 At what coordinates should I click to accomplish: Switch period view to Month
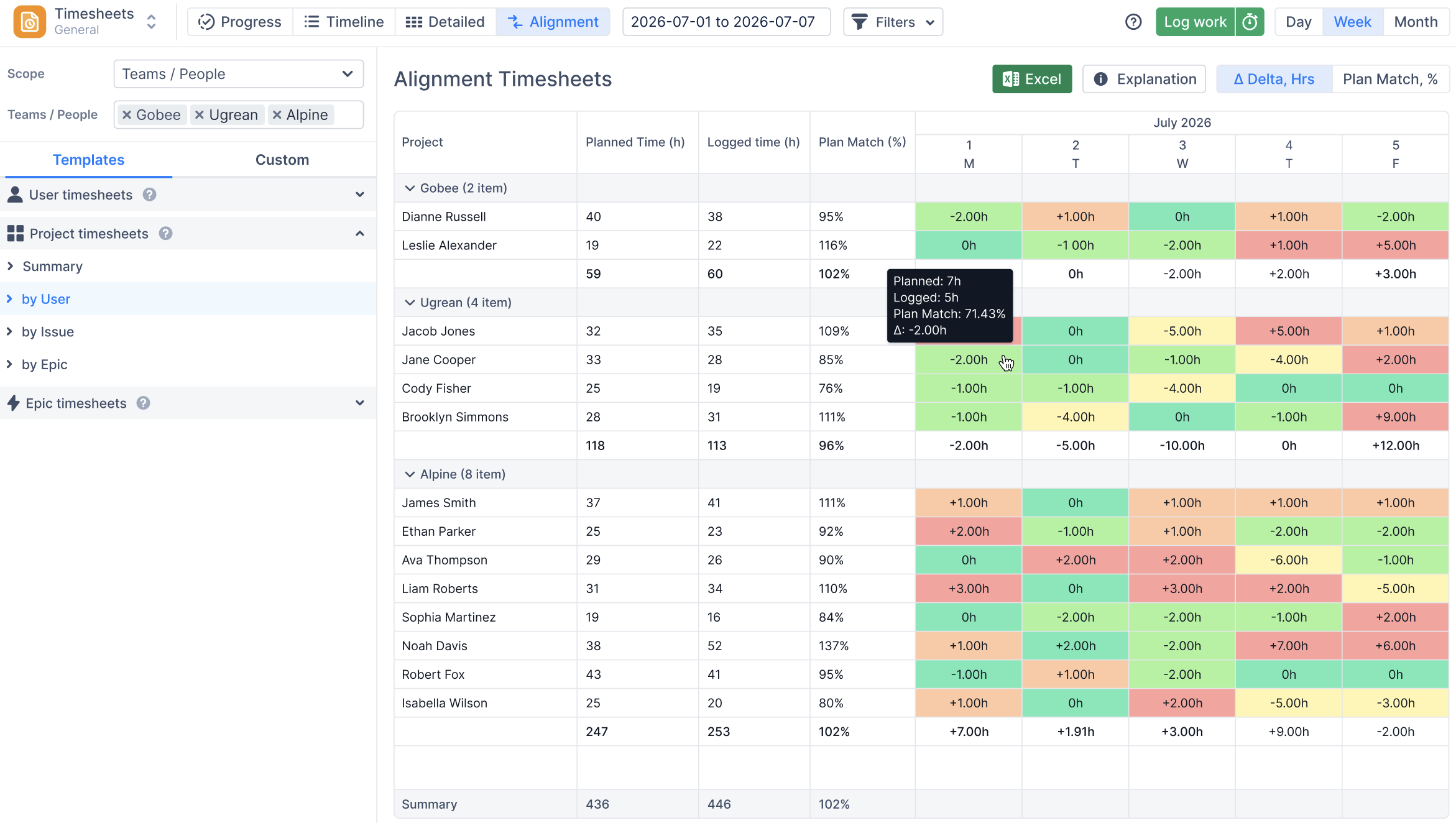coord(1416,22)
